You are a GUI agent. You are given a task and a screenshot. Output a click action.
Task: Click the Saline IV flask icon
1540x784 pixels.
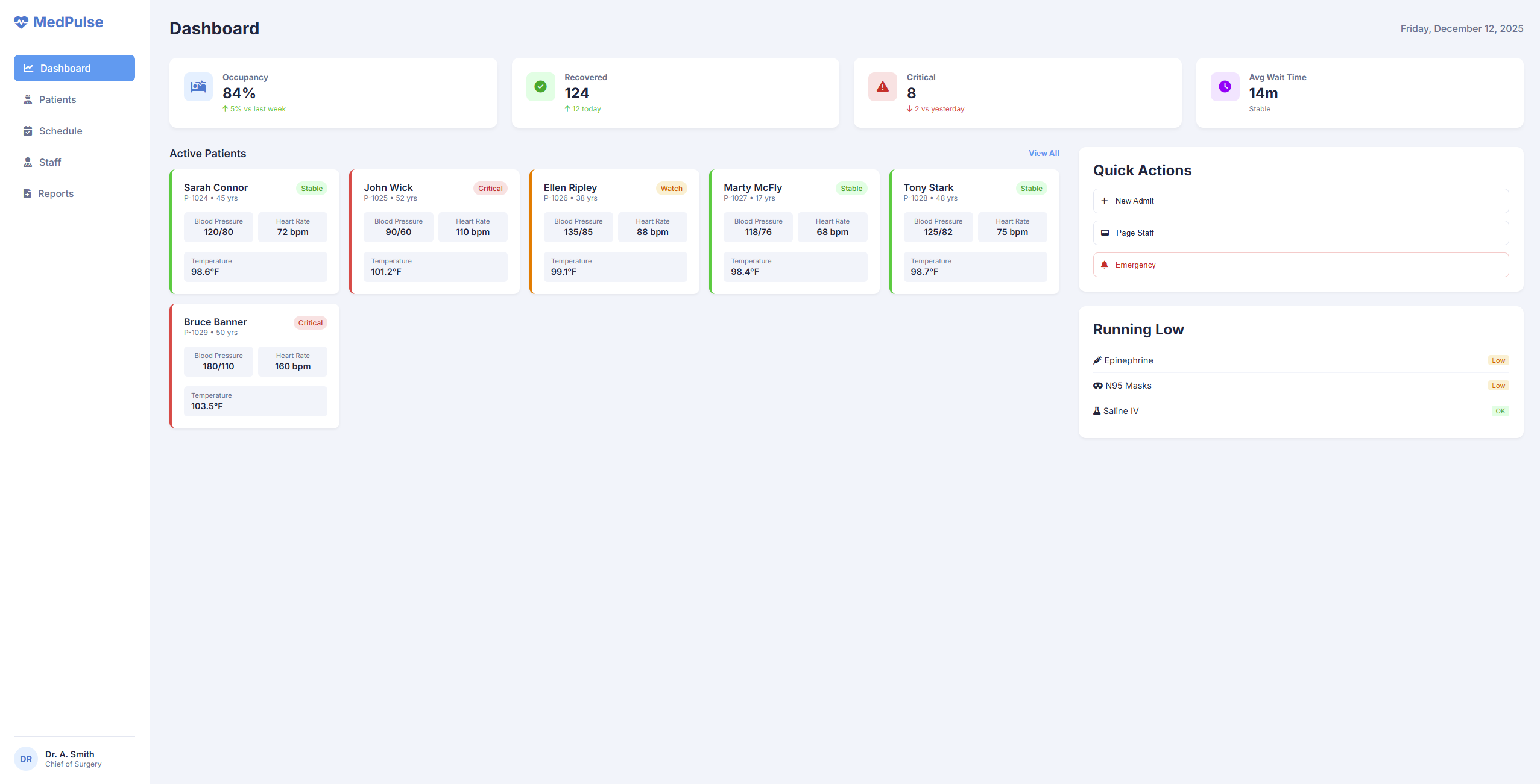coord(1097,411)
